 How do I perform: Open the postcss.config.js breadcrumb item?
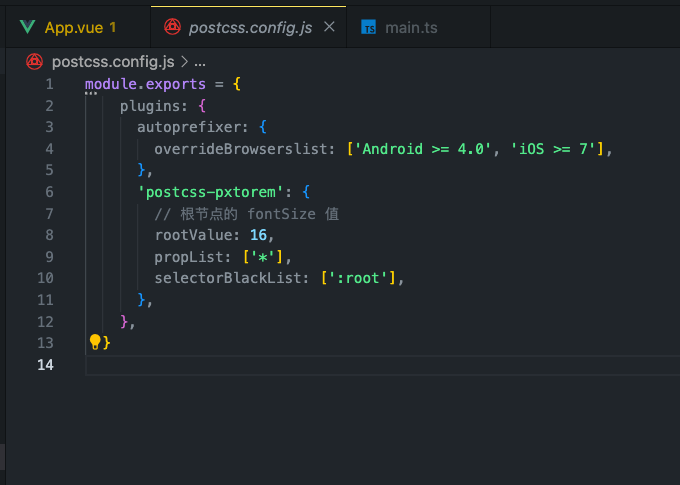[x=113, y=62]
